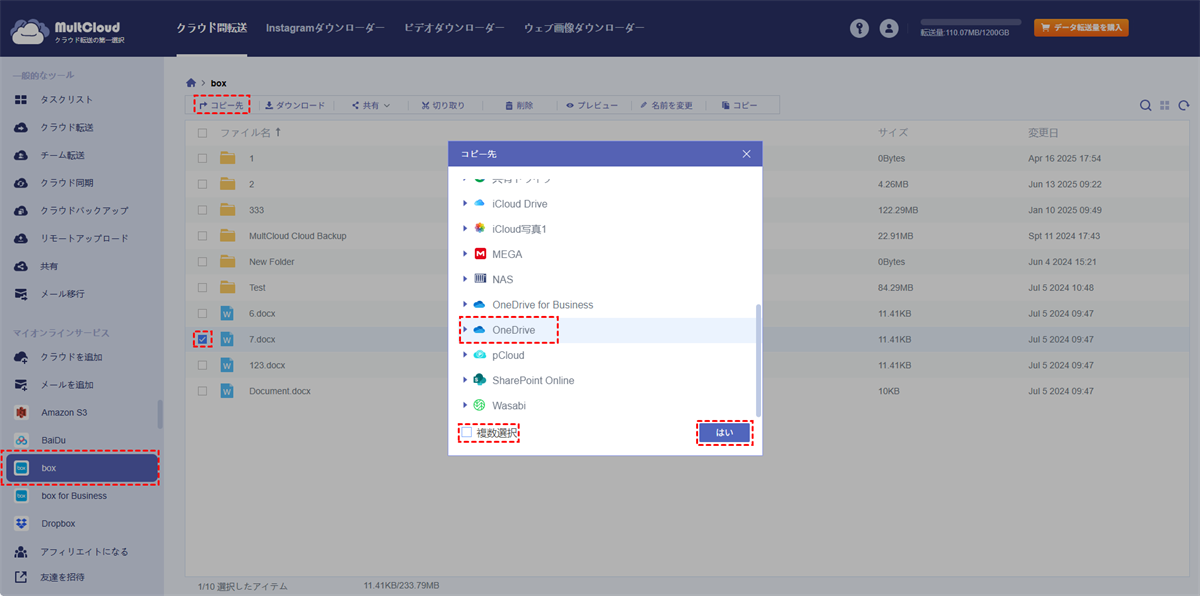Check the box for folder 333
Viewport: 1200px width, 596px height.
pos(203,210)
